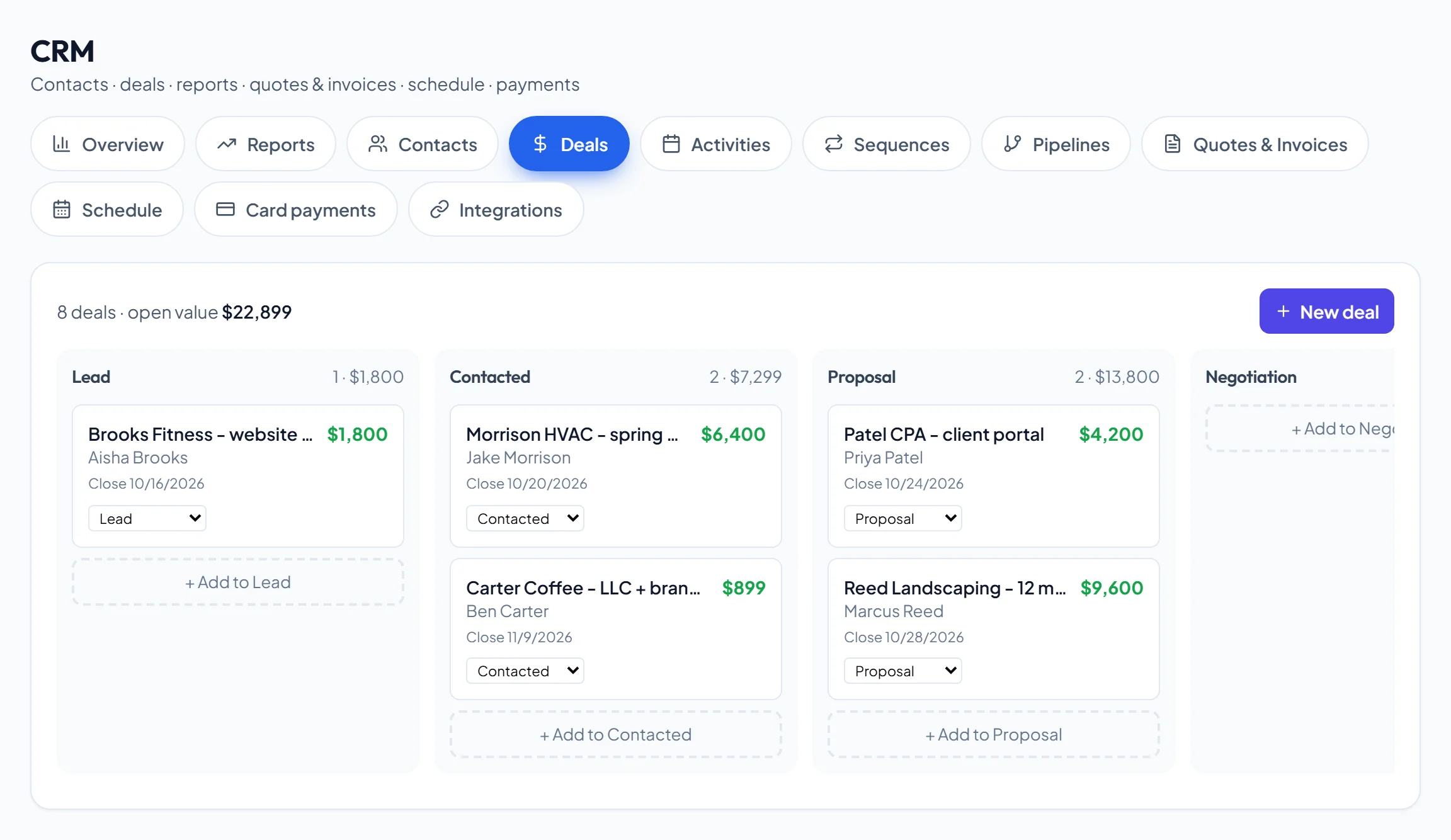Switch to the Deals tab
This screenshot has width=1451, height=840.
569,144
